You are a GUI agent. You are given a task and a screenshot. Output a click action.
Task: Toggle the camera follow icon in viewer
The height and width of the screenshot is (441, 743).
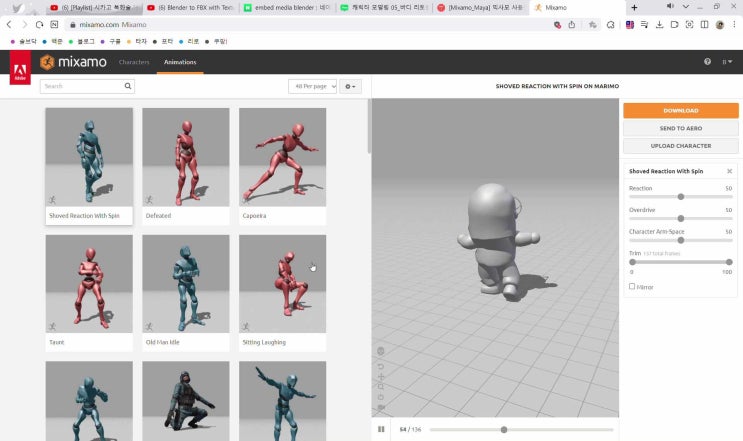(381, 407)
